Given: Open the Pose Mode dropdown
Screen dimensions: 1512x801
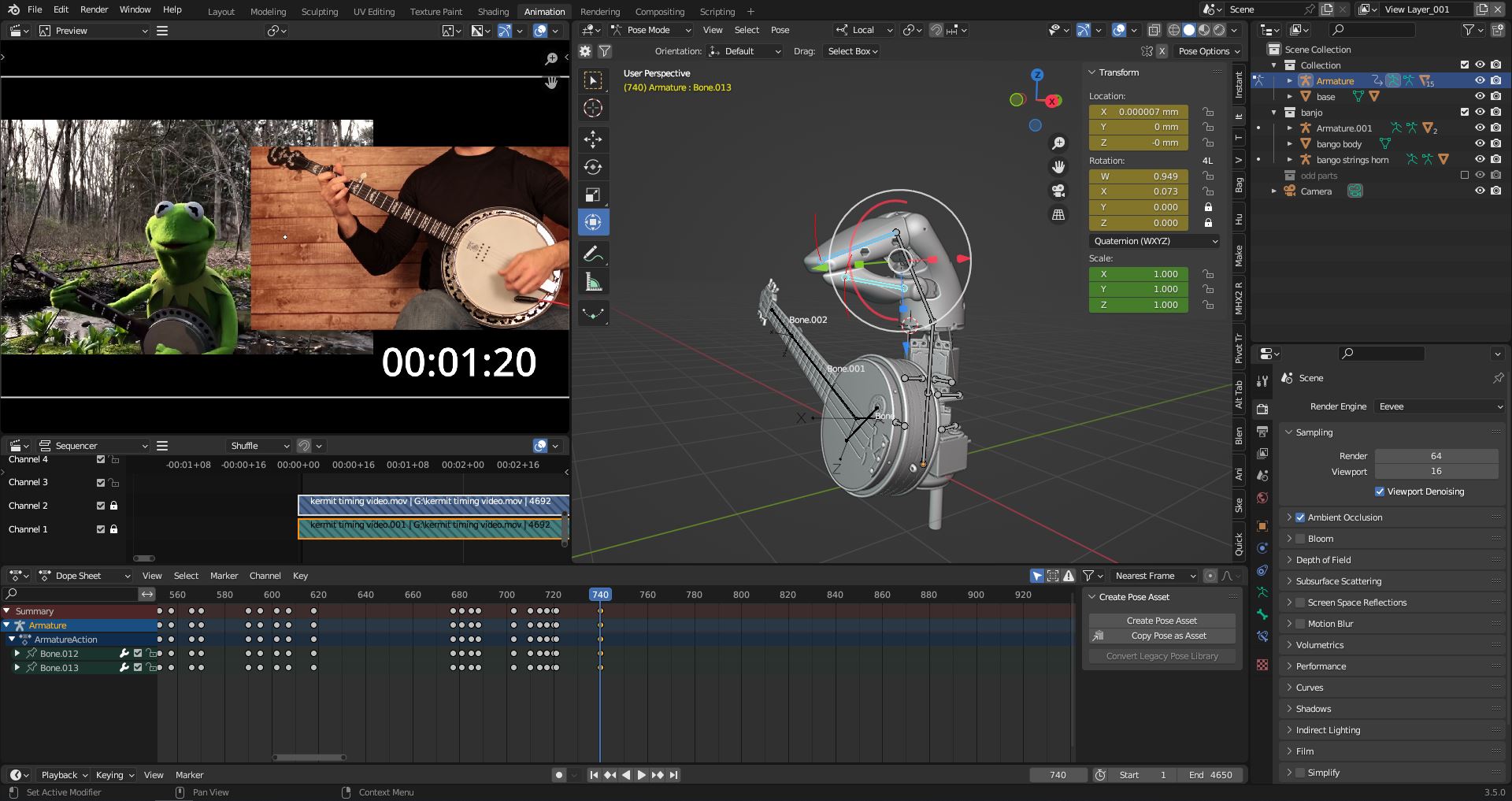Looking at the screenshot, I should pyautogui.click(x=651, y=30).
